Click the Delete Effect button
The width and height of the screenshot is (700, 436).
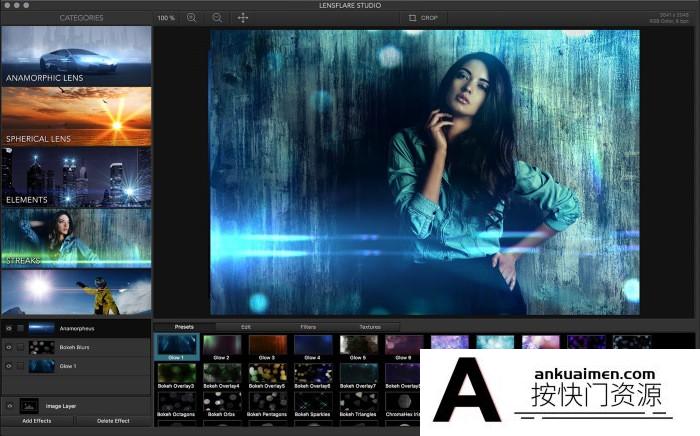click(x=113, y=421)
